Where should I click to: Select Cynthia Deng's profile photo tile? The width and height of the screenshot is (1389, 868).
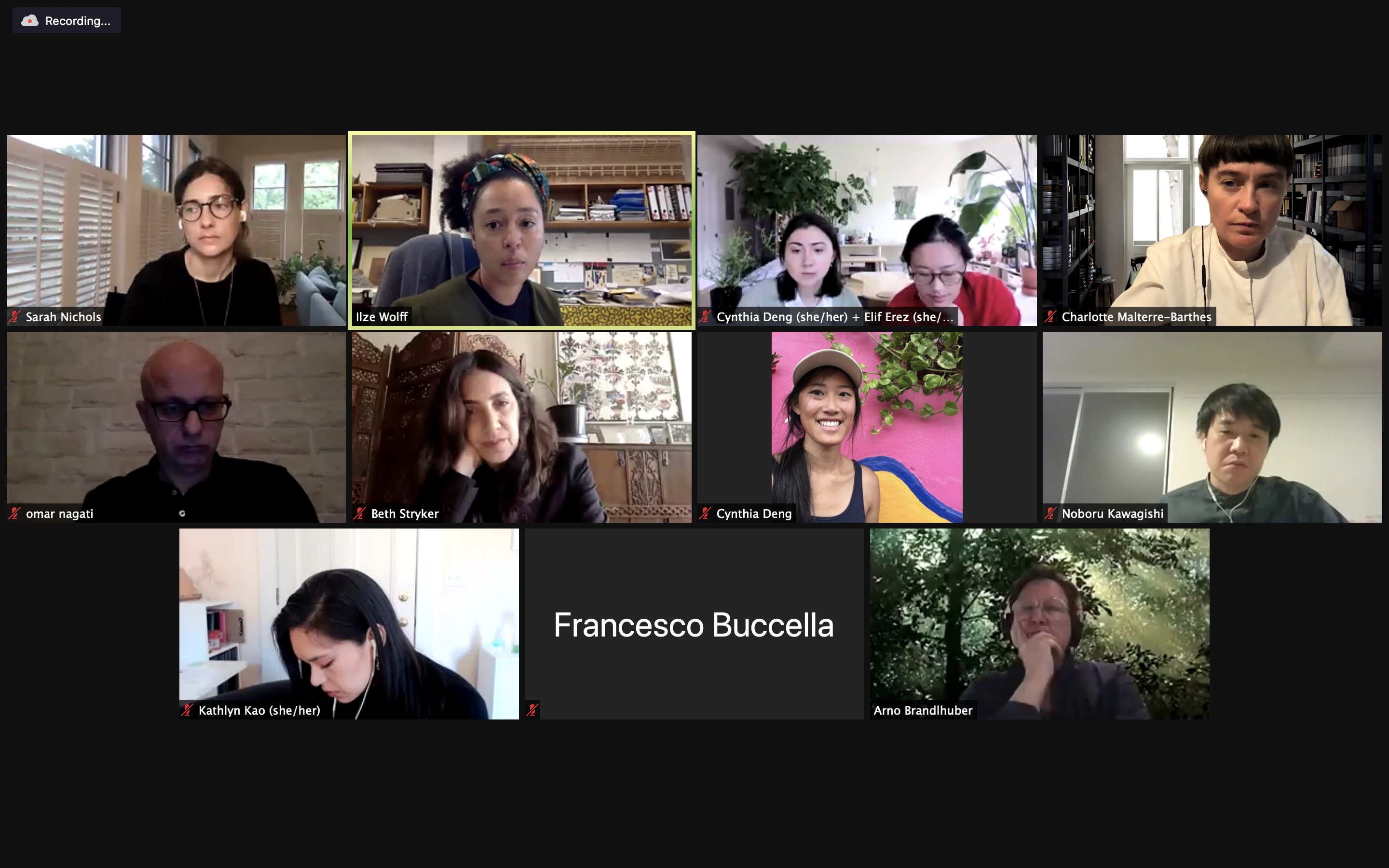tap(867, 427)
